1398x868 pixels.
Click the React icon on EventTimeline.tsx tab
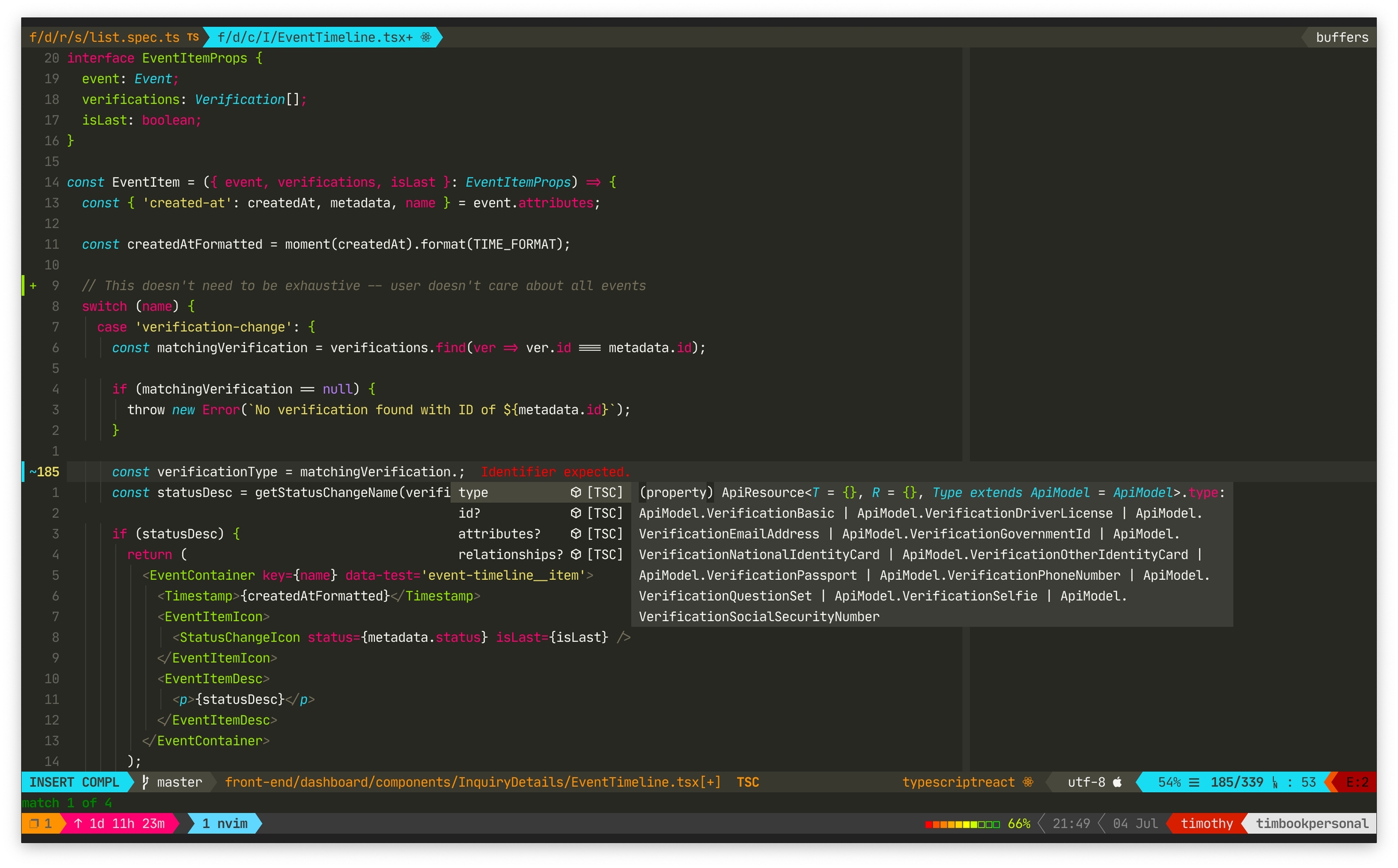tap(426, 37)
